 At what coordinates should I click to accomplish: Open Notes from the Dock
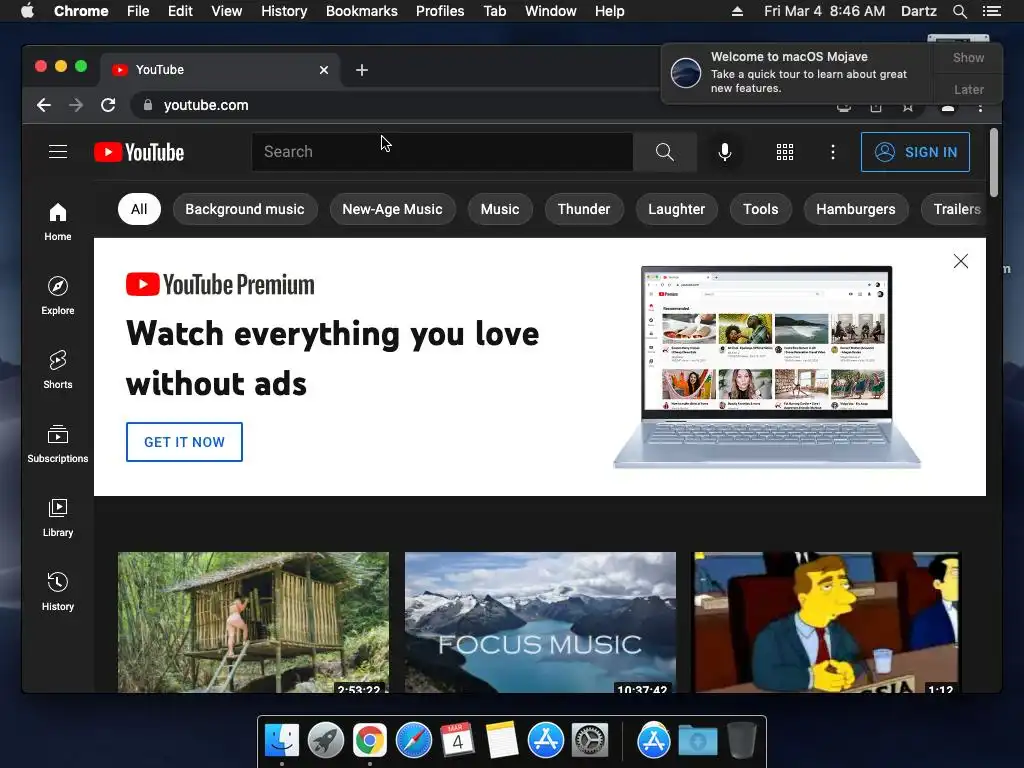pos(502,741)
